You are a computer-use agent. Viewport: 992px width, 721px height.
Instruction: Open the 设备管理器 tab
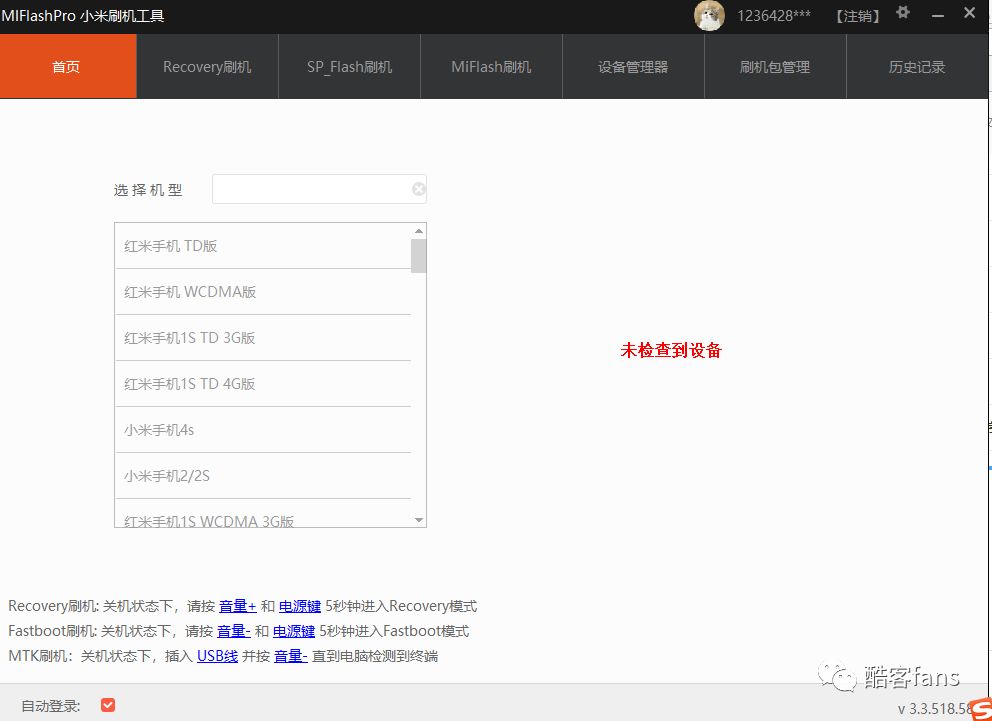(633, 66)
